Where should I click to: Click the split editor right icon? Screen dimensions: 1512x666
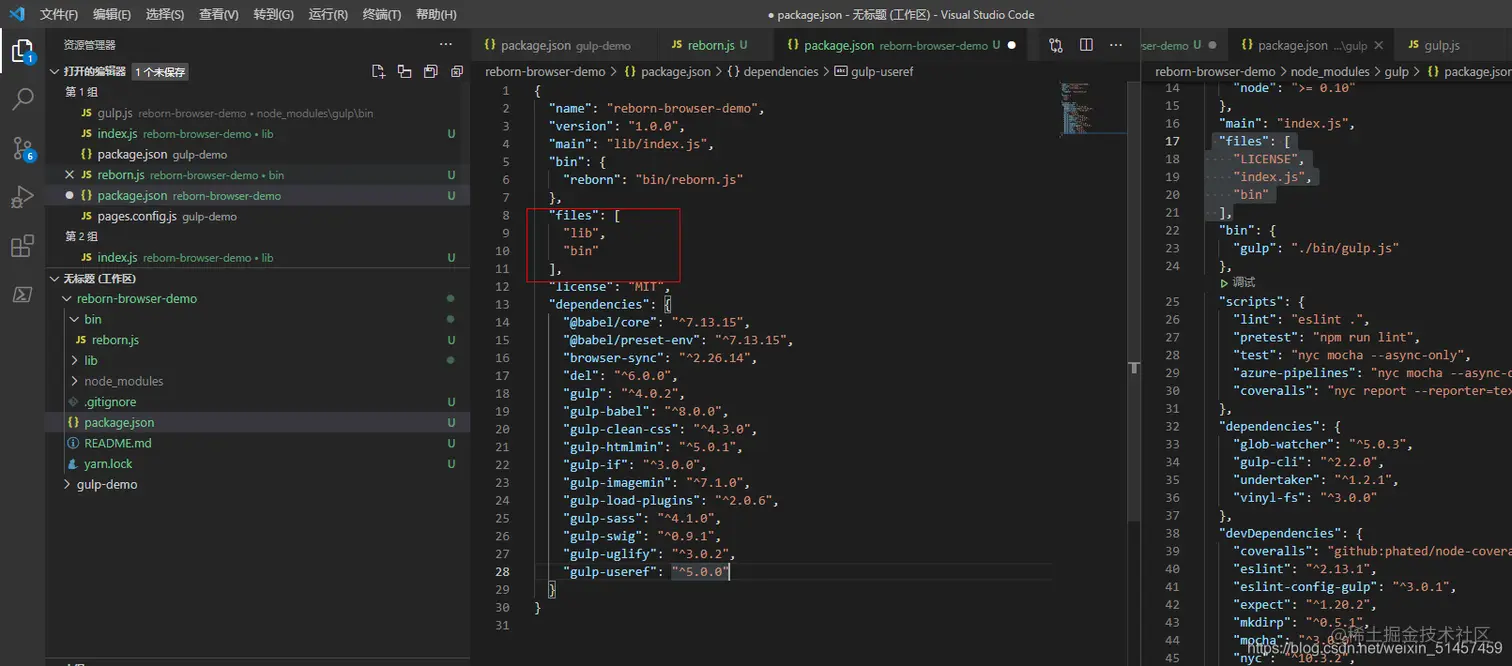point(1086,45)
